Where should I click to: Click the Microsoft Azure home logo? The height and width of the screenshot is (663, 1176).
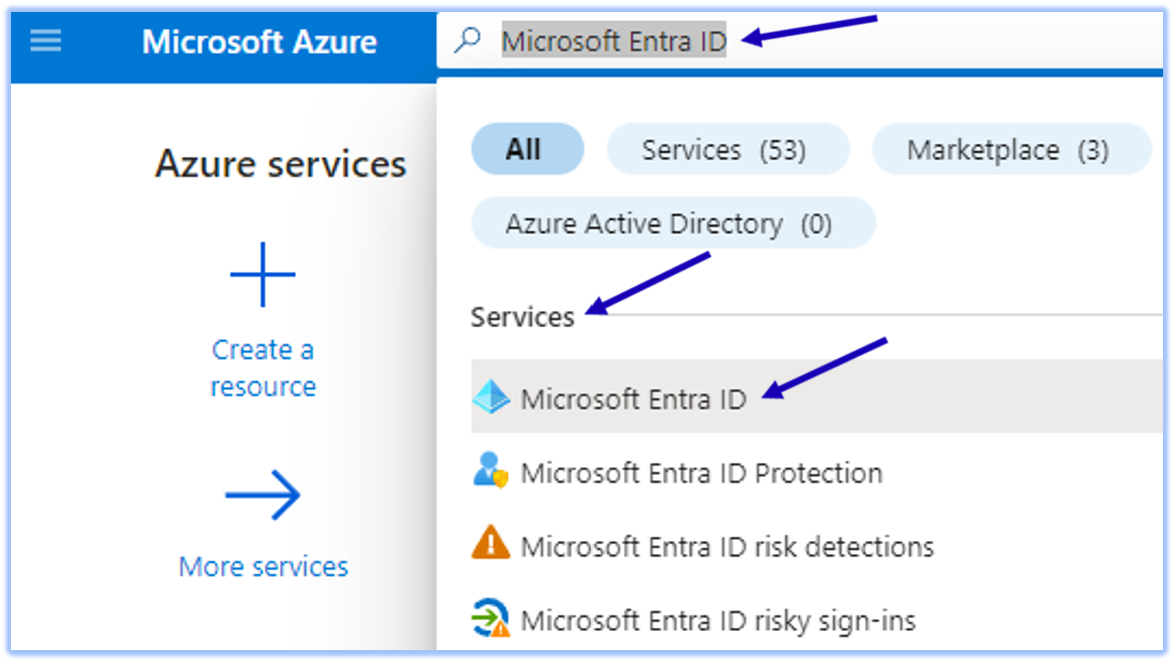click(260, 42)
